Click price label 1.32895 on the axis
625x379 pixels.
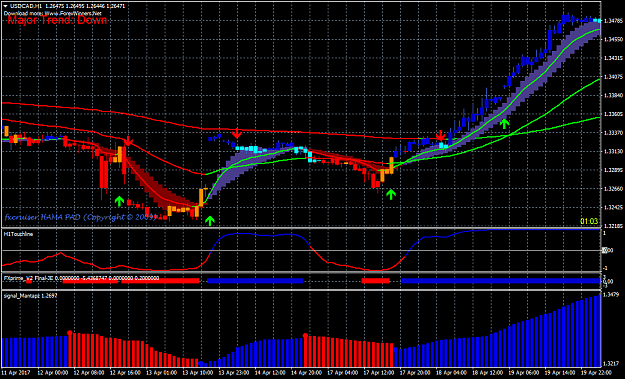point(613,170)
